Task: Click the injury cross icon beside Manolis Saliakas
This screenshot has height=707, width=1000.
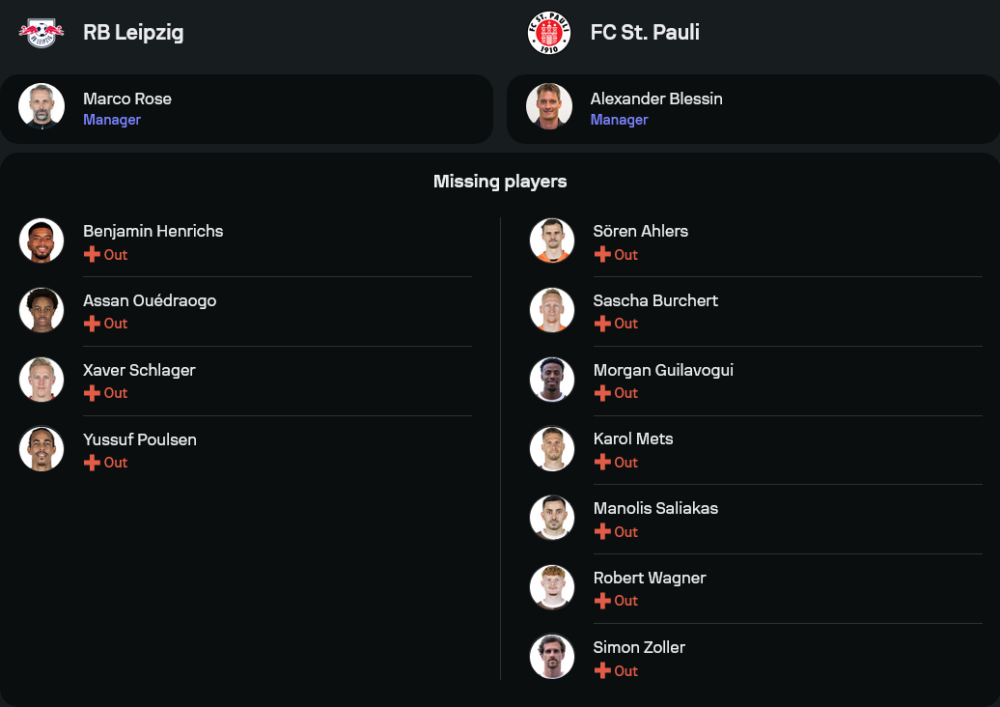Action: (602, 532)
